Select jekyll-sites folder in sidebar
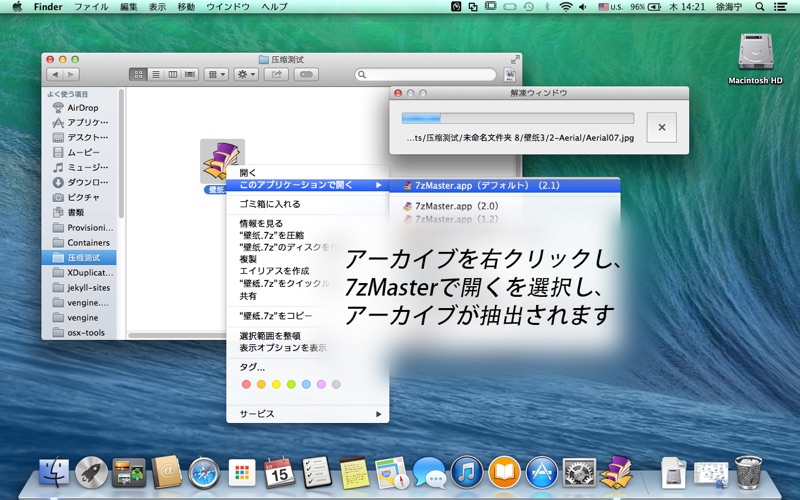Screen dimensions: 800x500 79,287
